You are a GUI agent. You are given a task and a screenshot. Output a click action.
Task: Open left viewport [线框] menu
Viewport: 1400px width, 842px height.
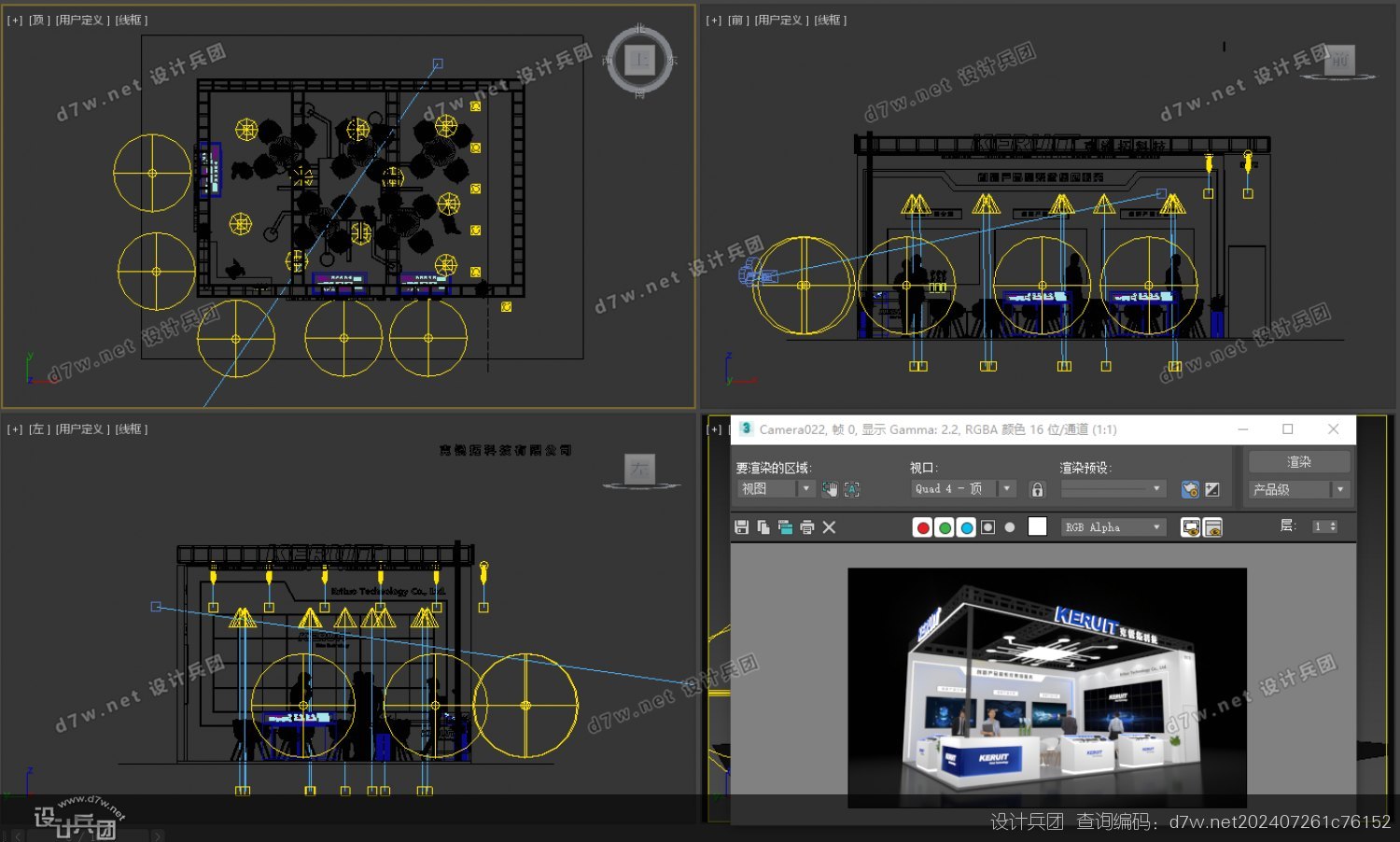(x=131, y=429)
